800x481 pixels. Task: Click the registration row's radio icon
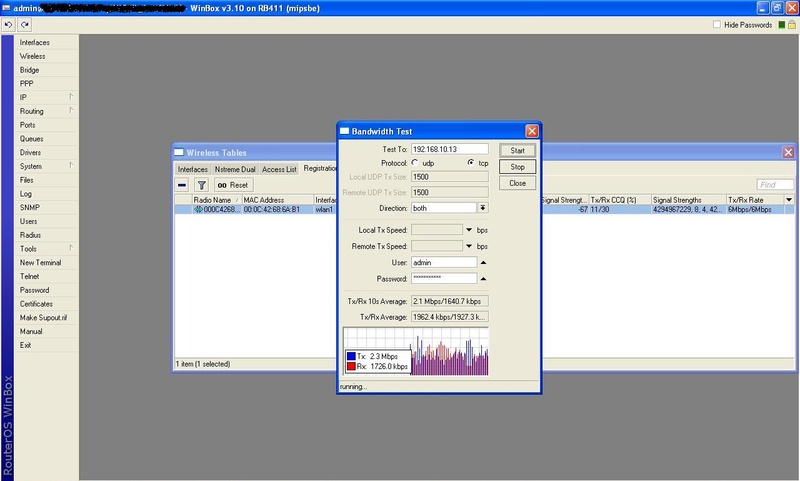click(198, 210)
